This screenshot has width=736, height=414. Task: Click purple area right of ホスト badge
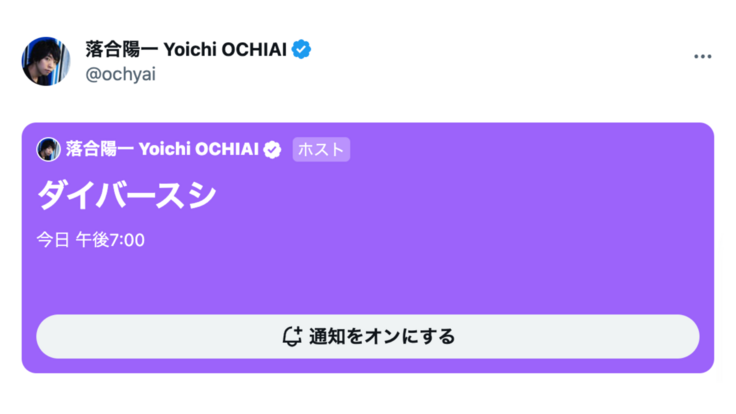point(520,150)
